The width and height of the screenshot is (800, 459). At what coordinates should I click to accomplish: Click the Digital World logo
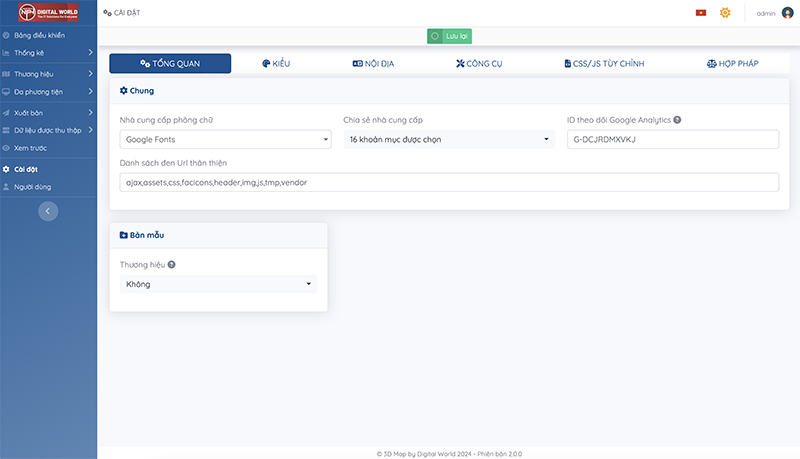48,13
